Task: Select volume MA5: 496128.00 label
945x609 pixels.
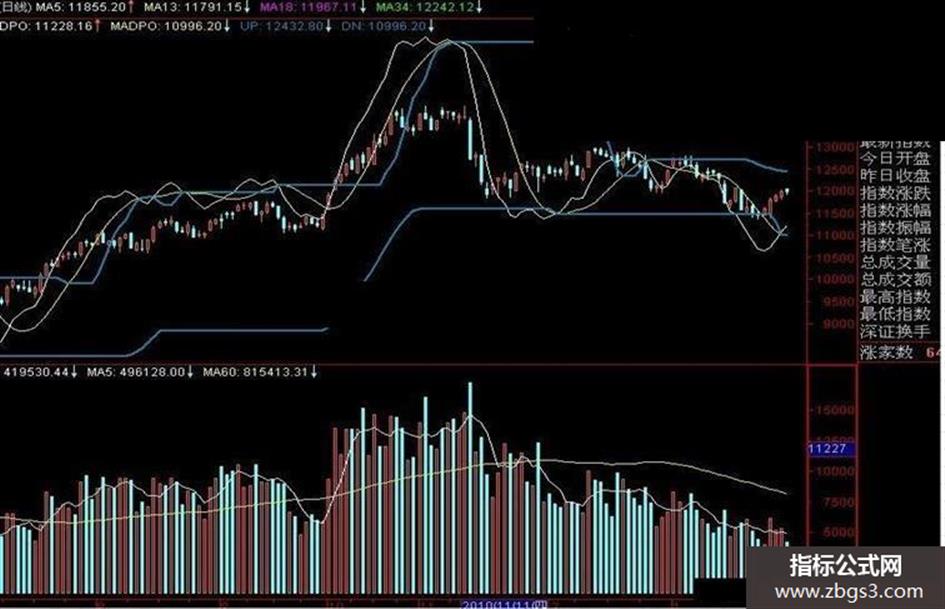Action: (140, 372)
